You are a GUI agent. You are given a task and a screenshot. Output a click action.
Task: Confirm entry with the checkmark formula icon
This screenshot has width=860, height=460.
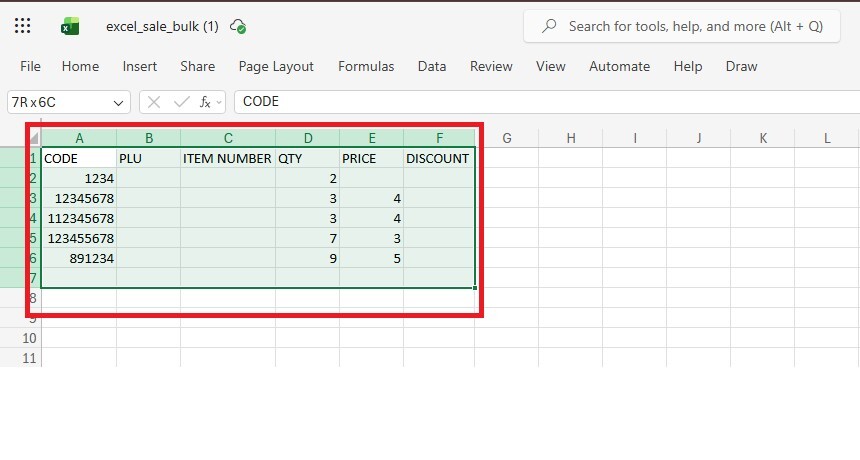181,102
